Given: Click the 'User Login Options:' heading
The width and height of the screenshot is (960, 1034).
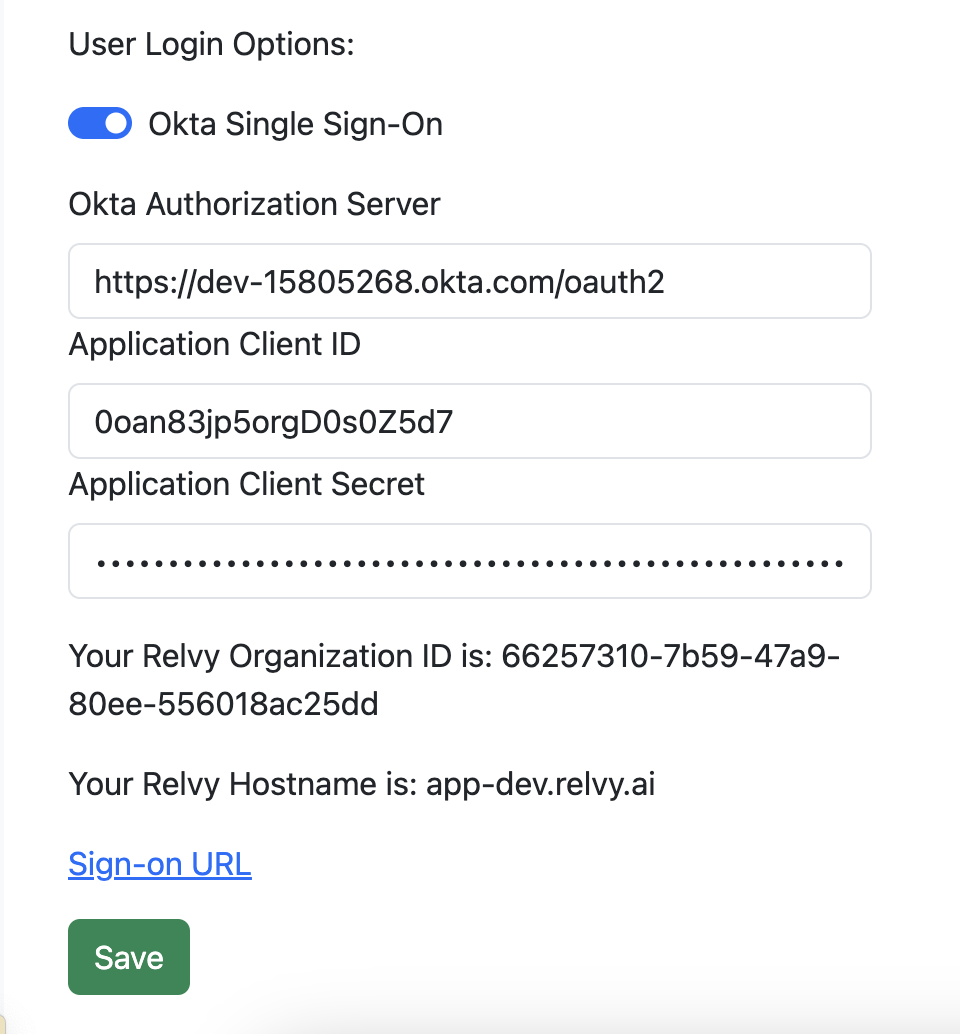Looking at the screenshot, I should click(212, 45).
